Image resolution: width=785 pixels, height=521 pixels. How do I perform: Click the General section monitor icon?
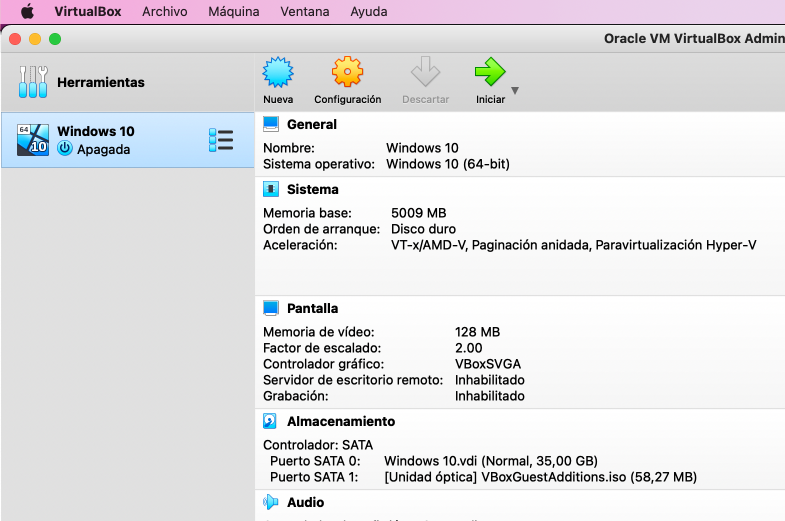click(271, 124)
